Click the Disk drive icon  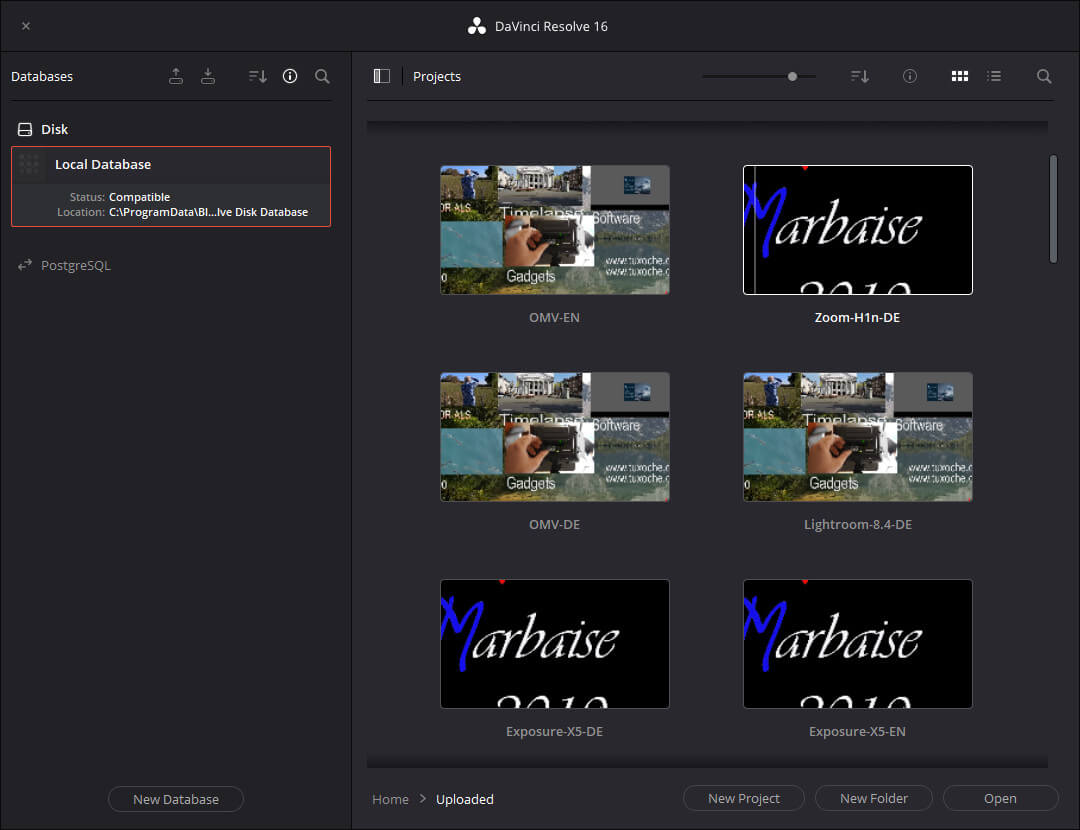(x=25, y=129)
